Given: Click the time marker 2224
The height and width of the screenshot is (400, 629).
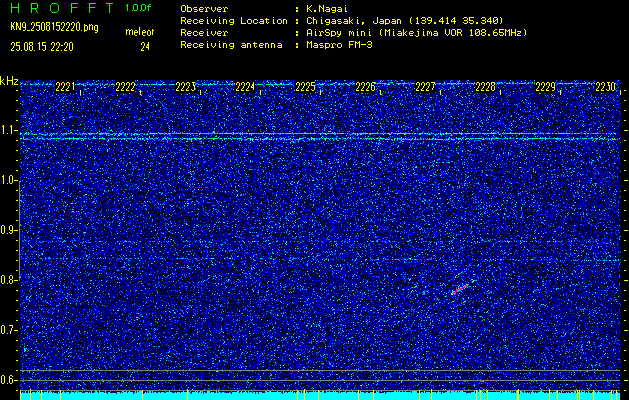Looking at the screenshot, I should (245, 87).
